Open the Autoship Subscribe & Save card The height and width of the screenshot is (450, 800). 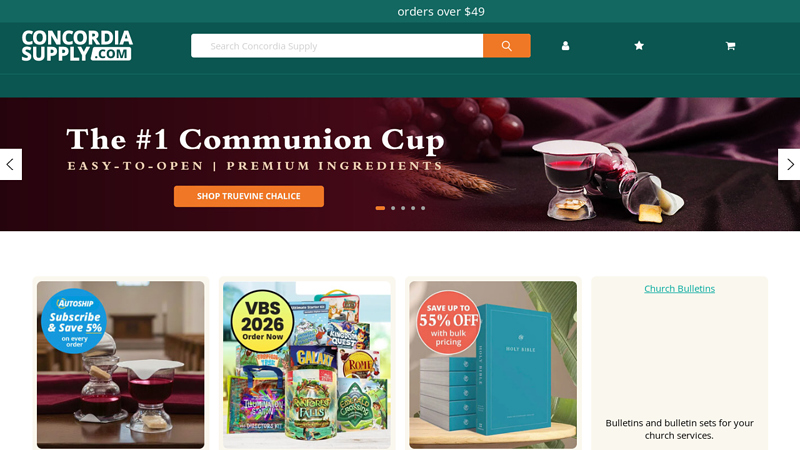[x=120, y=365]
